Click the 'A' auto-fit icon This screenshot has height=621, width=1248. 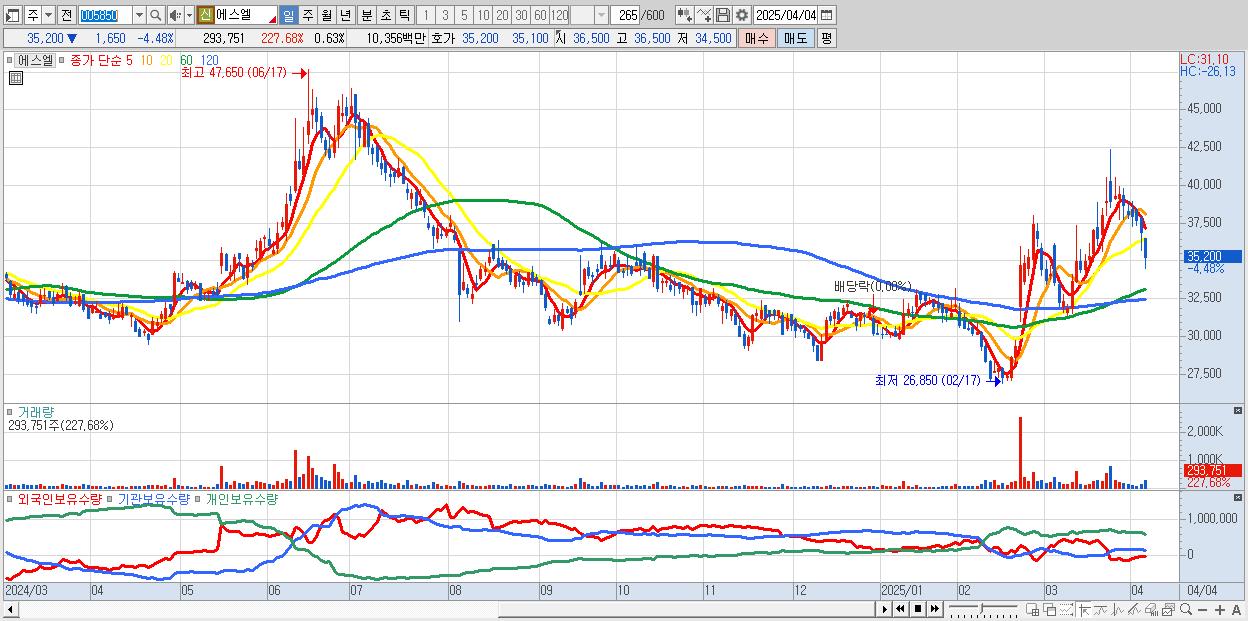(x=1236, y=610)
